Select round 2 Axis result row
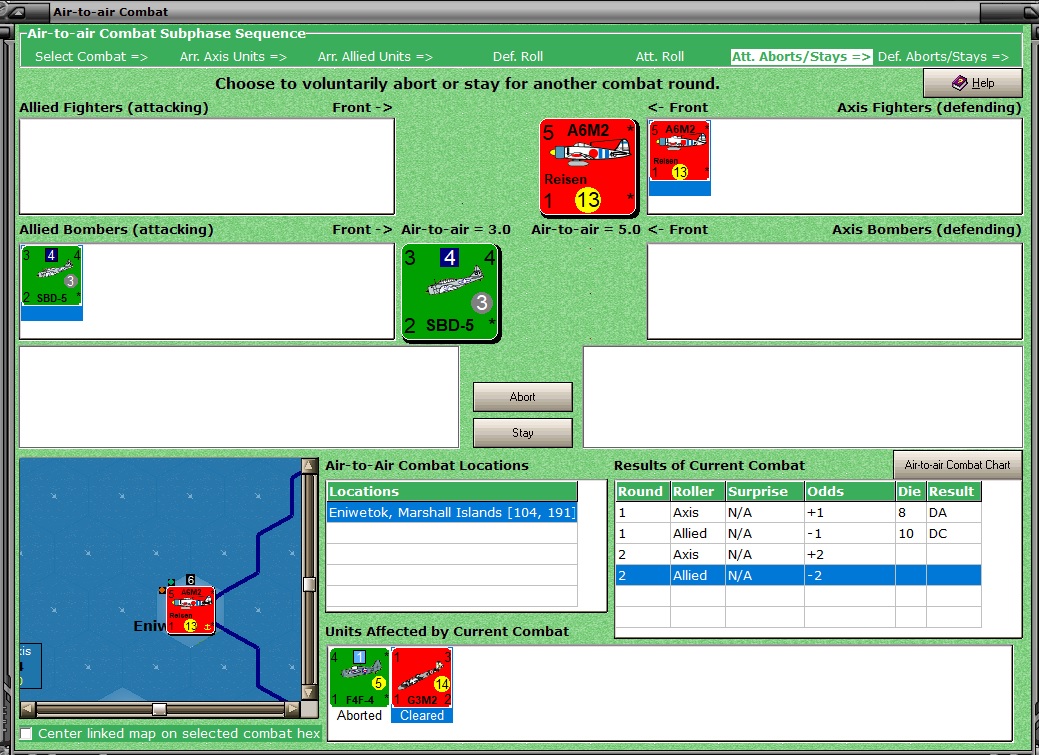 [x=798, y=554]
